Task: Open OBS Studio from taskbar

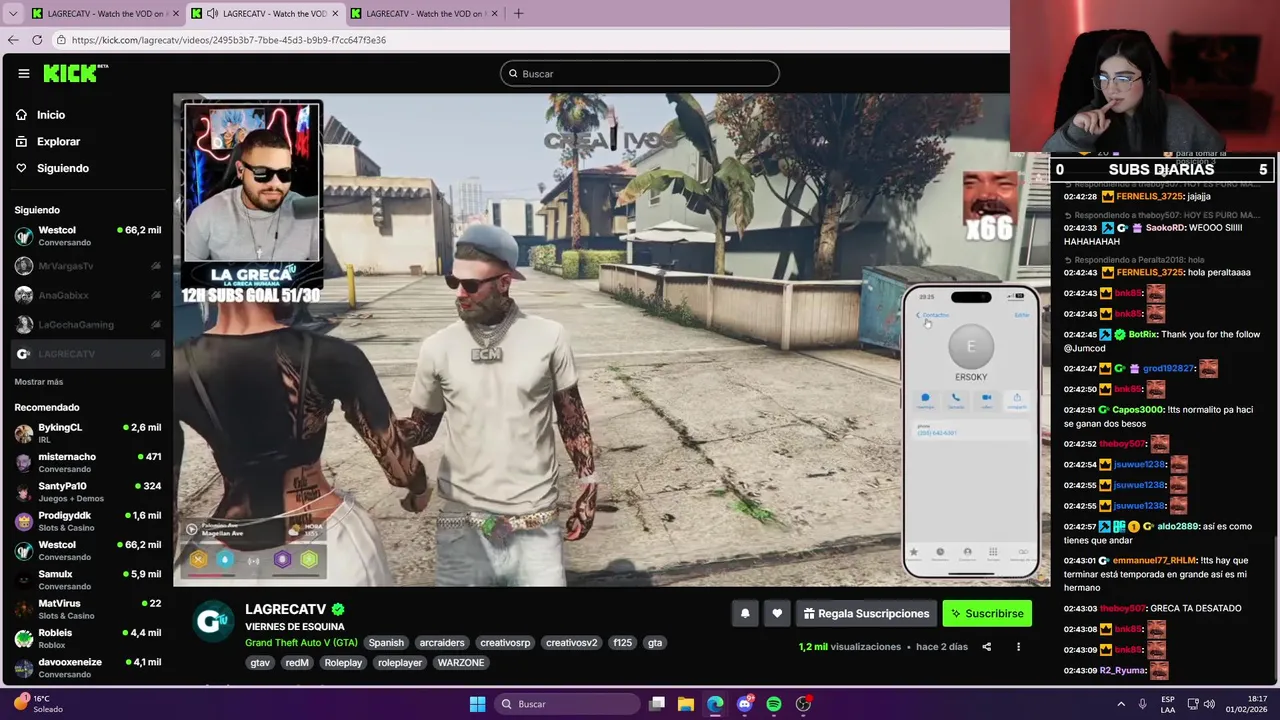Action: [x=803, y=704]
